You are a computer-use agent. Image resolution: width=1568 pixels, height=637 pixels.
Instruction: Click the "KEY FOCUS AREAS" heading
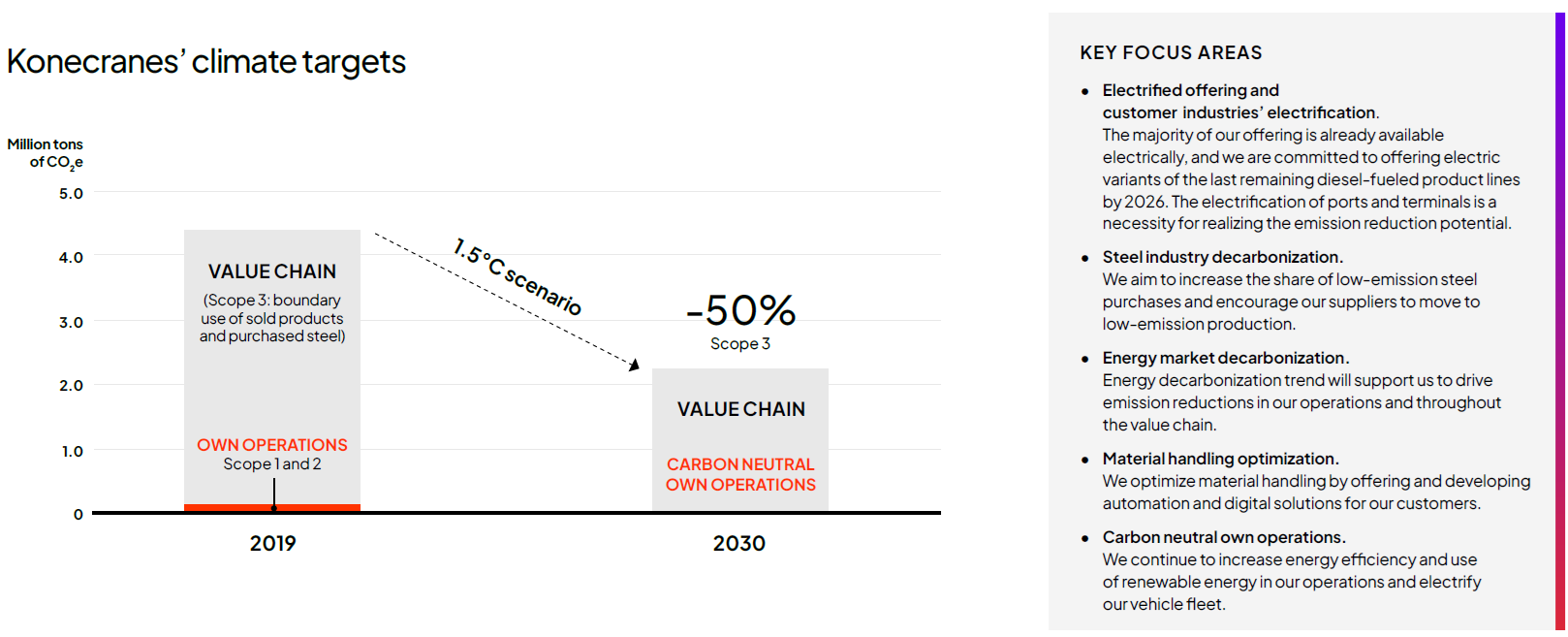pos(1171,53)
